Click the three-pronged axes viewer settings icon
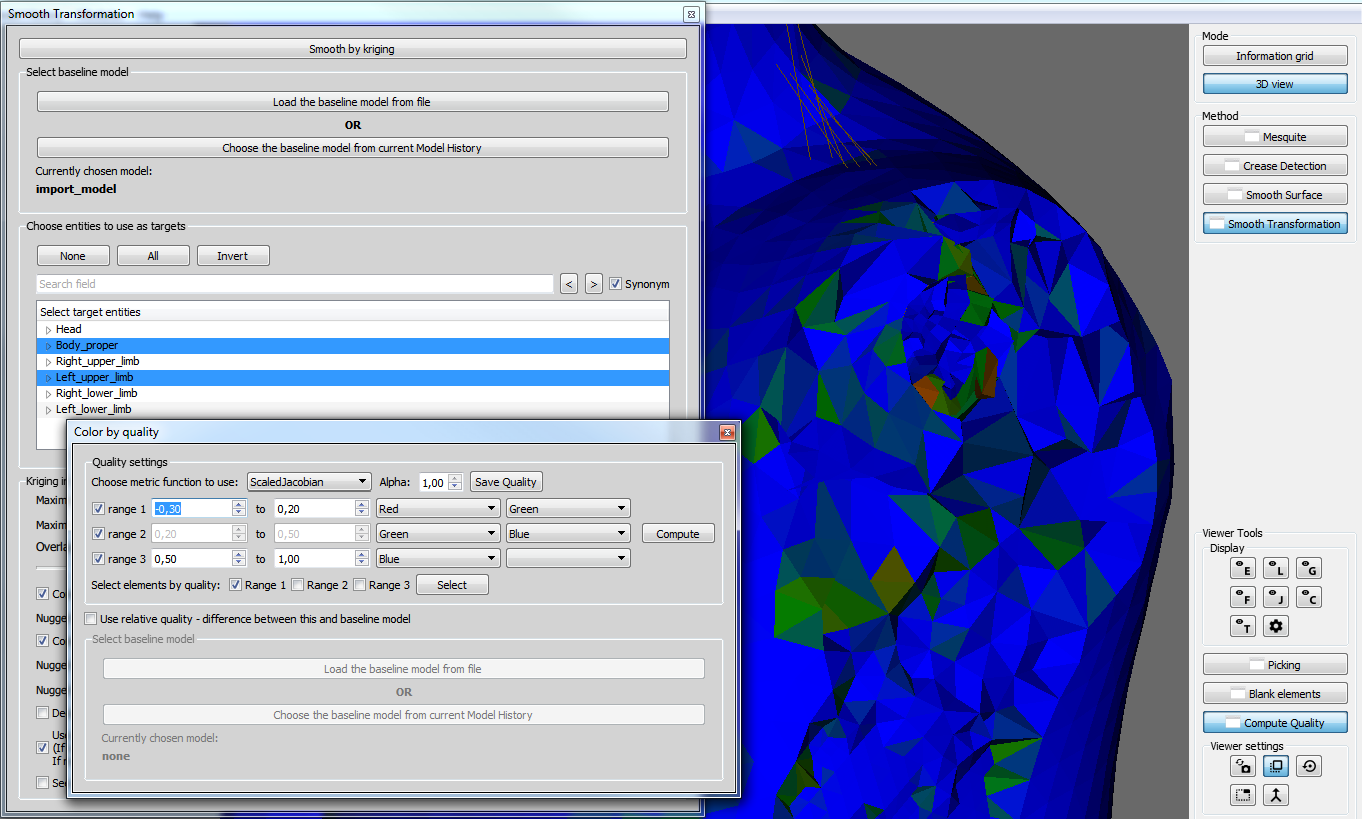The width and height of the screenshot is (1362, 819). pyautogui.click(x=1275, y=796)
